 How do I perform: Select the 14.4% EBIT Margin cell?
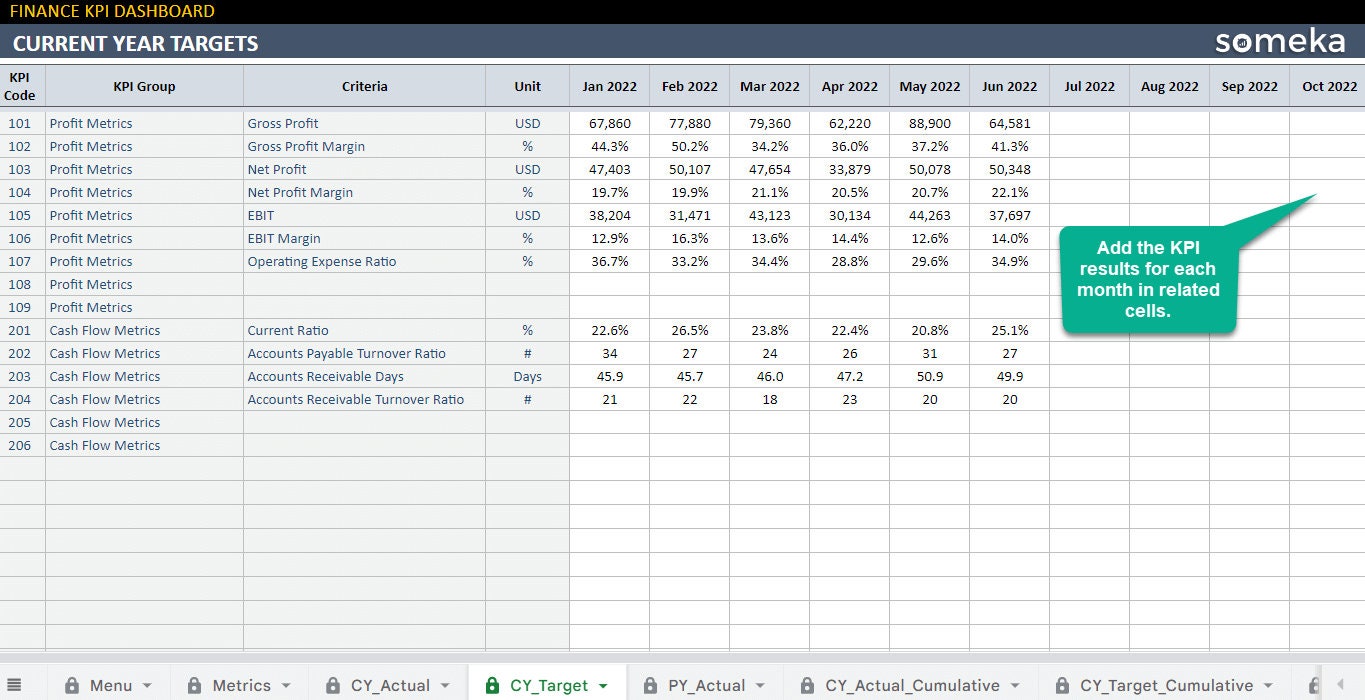point(850,238)
